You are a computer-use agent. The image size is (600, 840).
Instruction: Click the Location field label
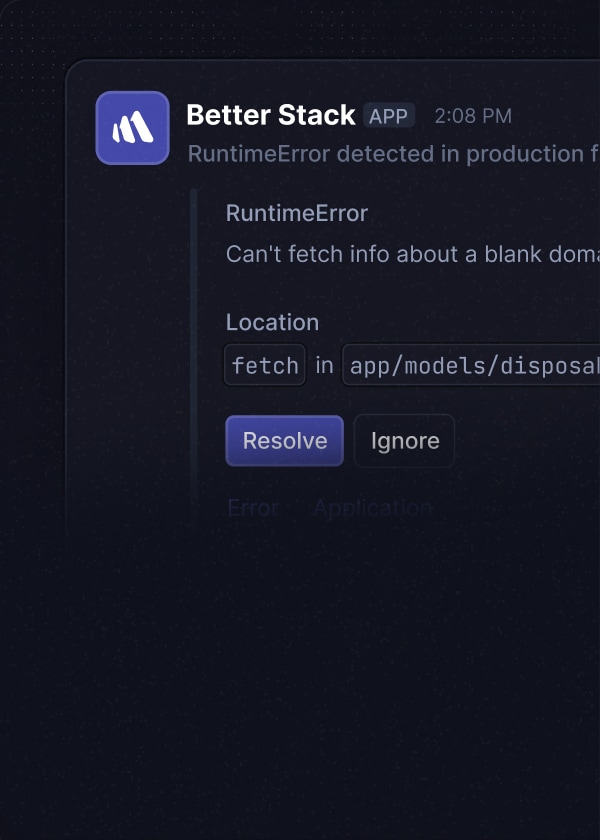coord(272,322)
